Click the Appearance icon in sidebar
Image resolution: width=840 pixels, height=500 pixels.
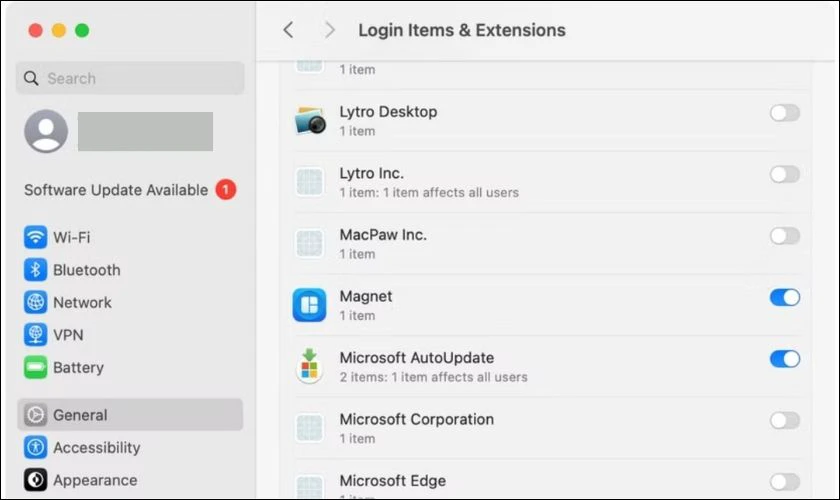[35, 480]
